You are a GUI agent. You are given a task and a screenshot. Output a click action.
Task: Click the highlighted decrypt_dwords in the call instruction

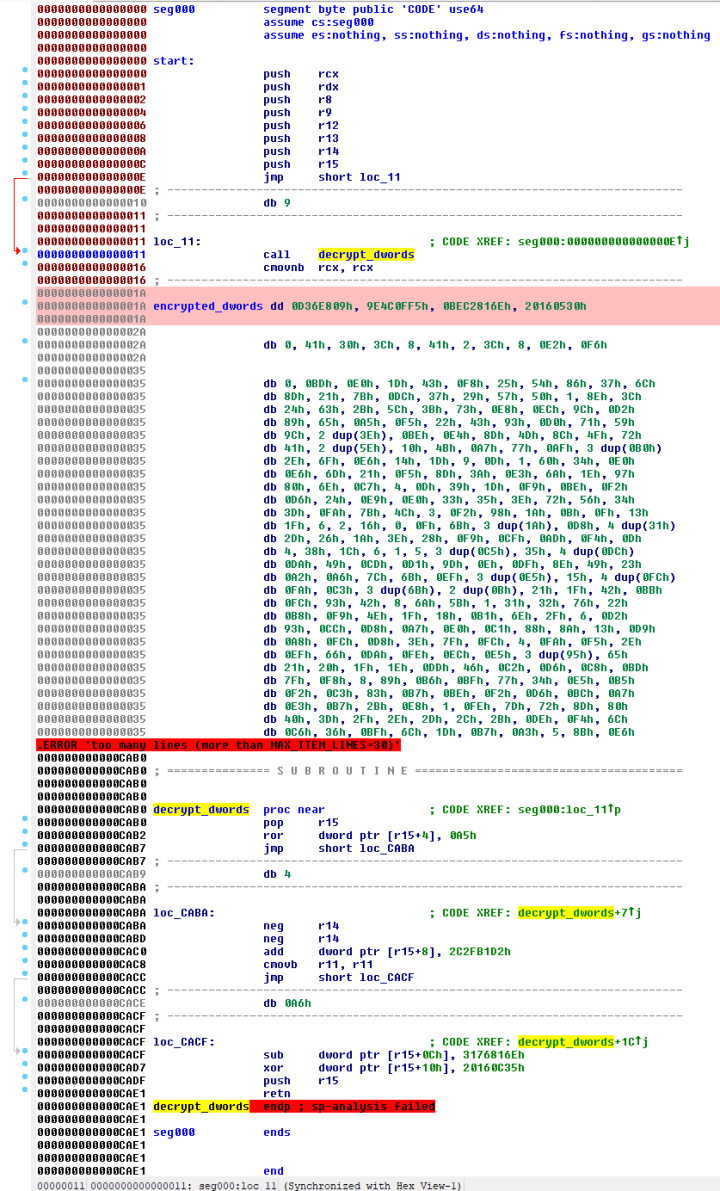tap(366, 254)
